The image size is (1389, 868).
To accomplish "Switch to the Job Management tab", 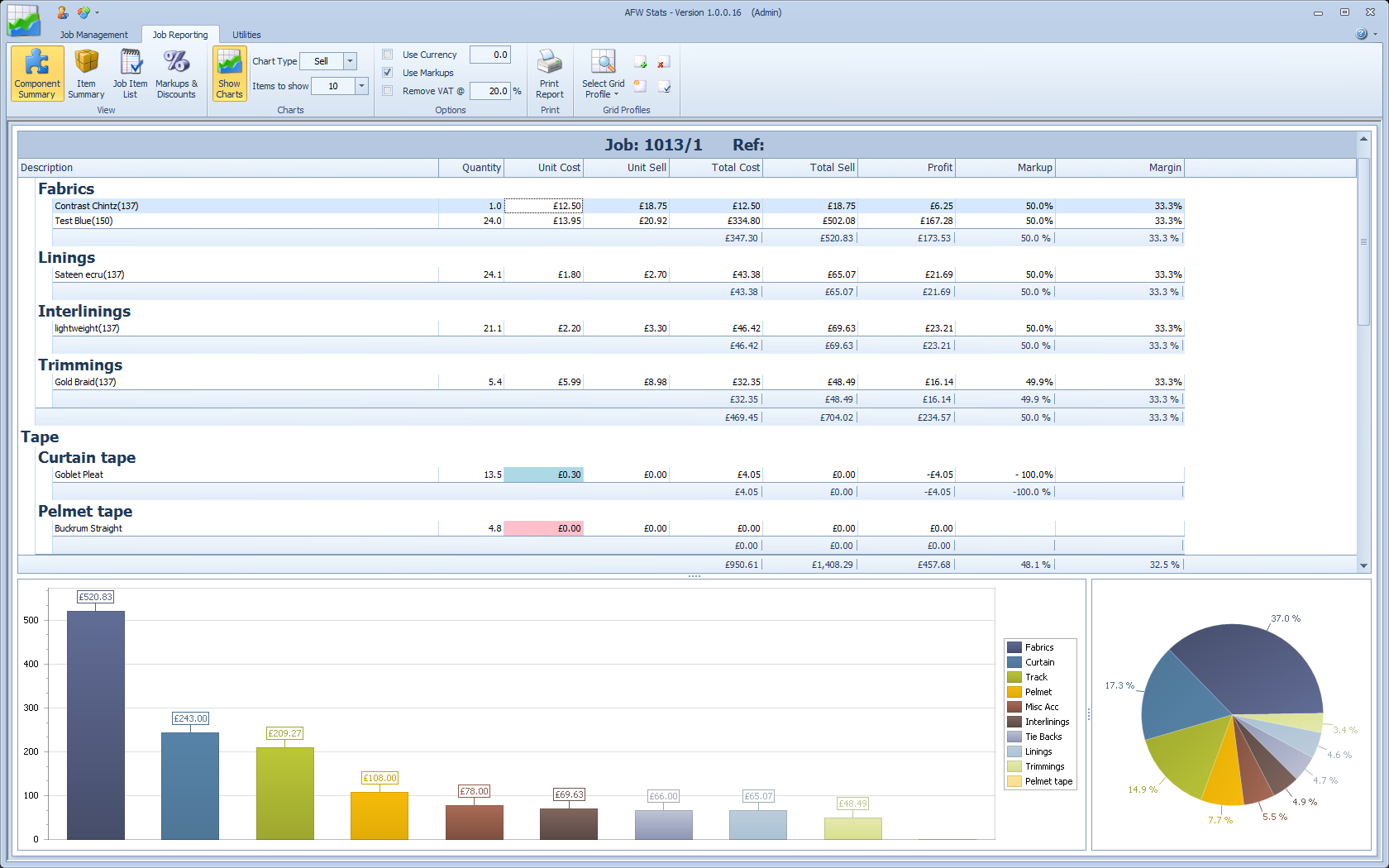I will click(93, 35).
